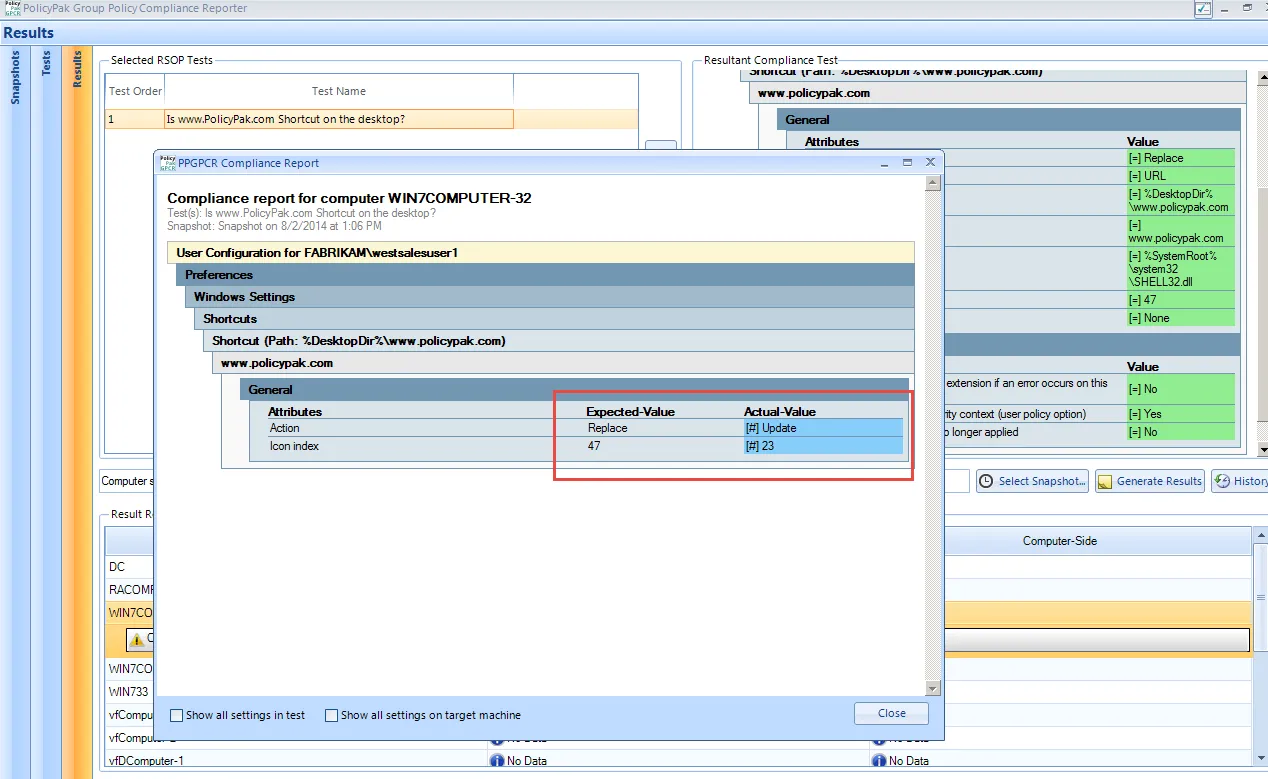Viewport: 1268px width, 779px height.
Task: Collapse General section in report dialog
Action: (x=574, y=390)
